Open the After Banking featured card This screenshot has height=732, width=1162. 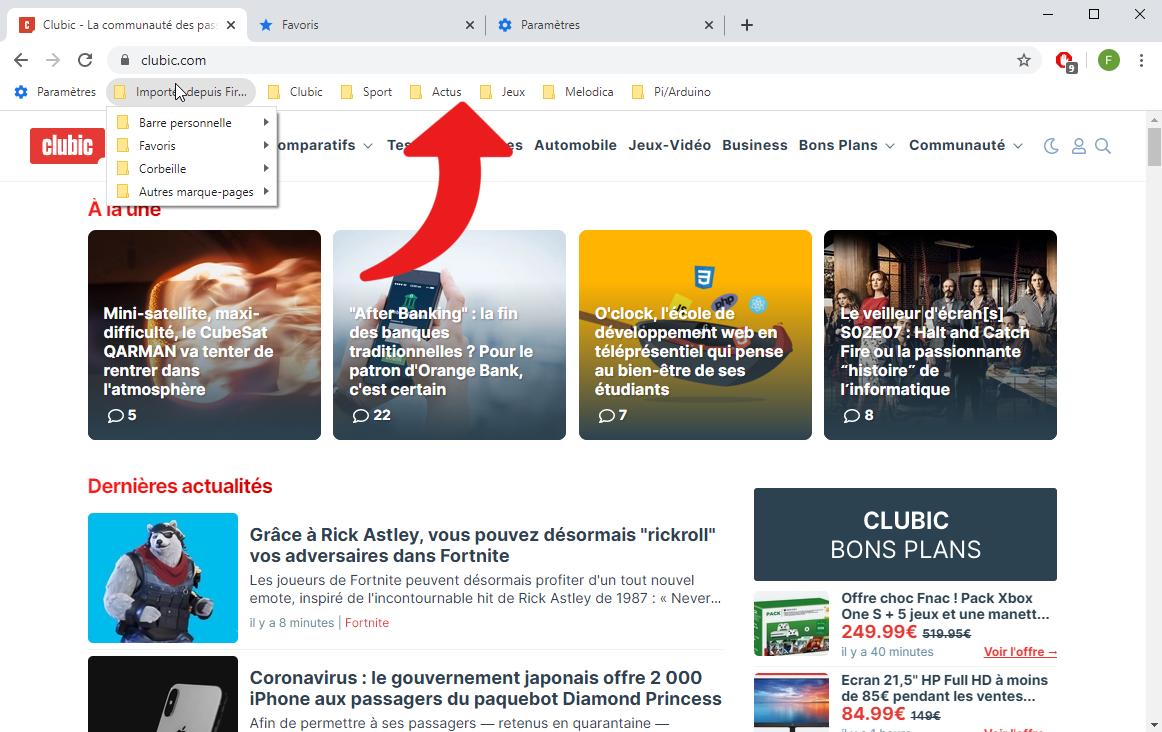tap(449, 335)
